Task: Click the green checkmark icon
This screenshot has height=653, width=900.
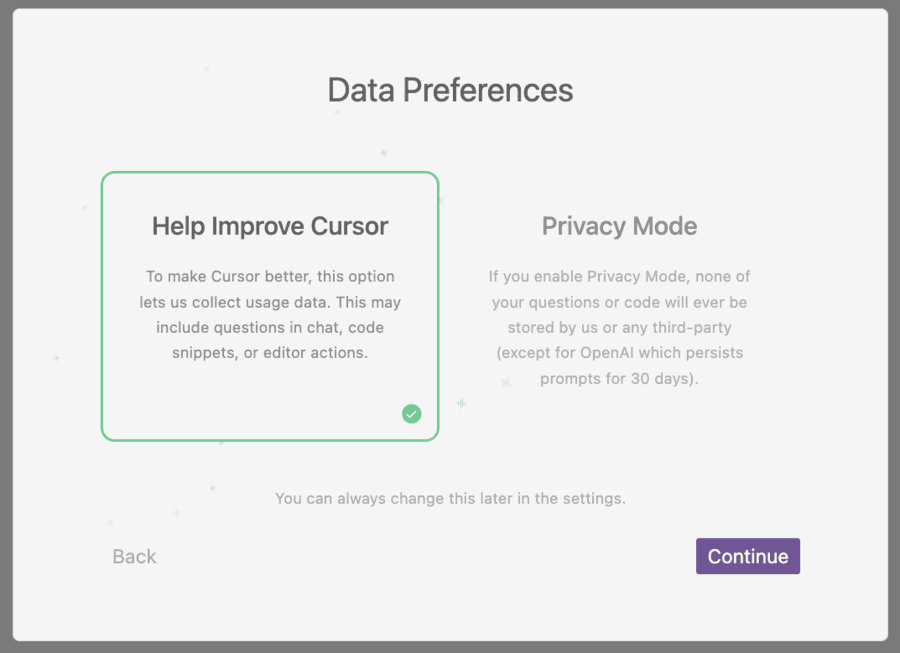Action: tap(411, 414)
